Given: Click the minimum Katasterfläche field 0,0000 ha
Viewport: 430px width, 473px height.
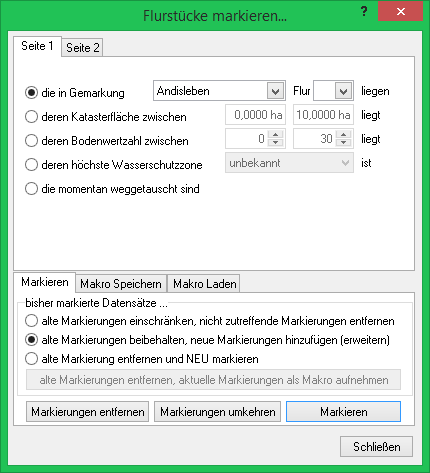Looking at the screenshot, I should 255,115.
